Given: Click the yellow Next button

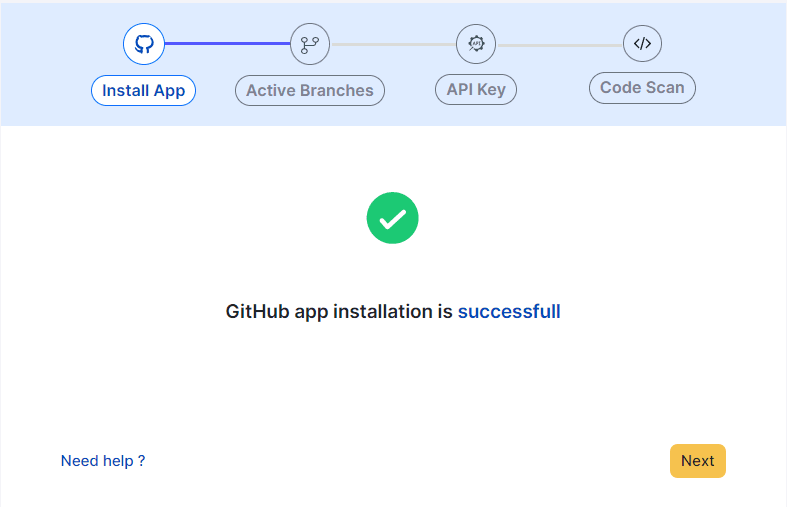Looking at the screenshot, I should [698, 461].
